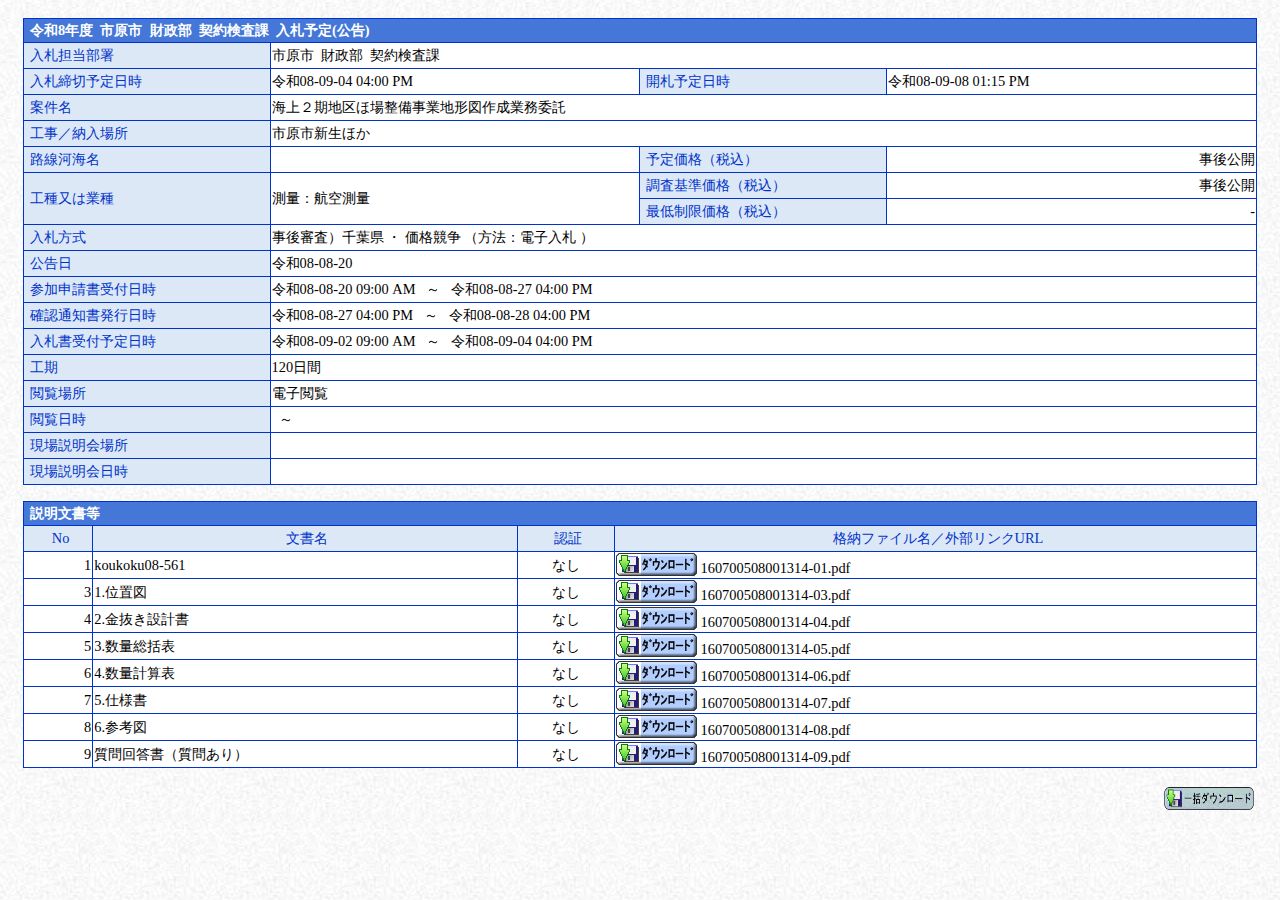Download the 5.仕様書 document

656,699
